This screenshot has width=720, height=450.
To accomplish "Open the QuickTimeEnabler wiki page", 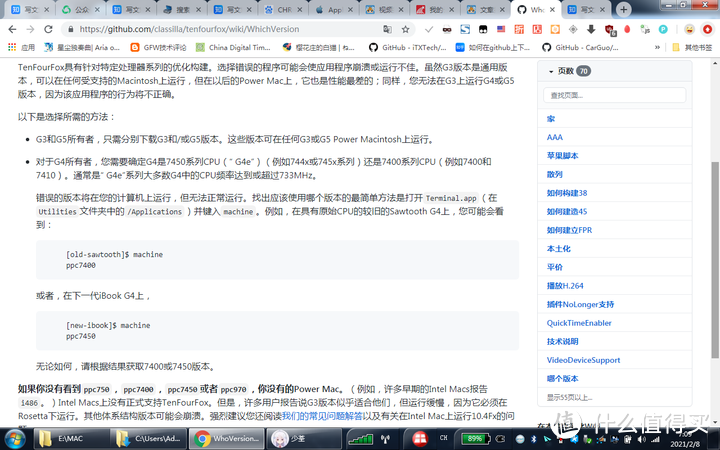I will pyautogui.click(x=579, y=323).
